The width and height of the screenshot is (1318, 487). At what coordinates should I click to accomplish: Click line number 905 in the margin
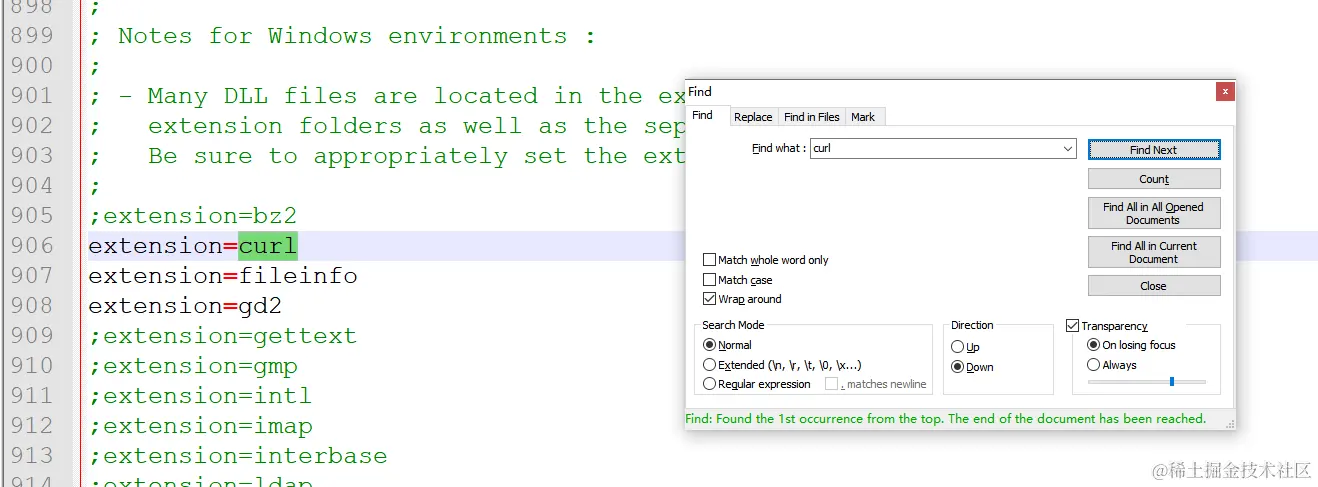[x=32, y=216]
